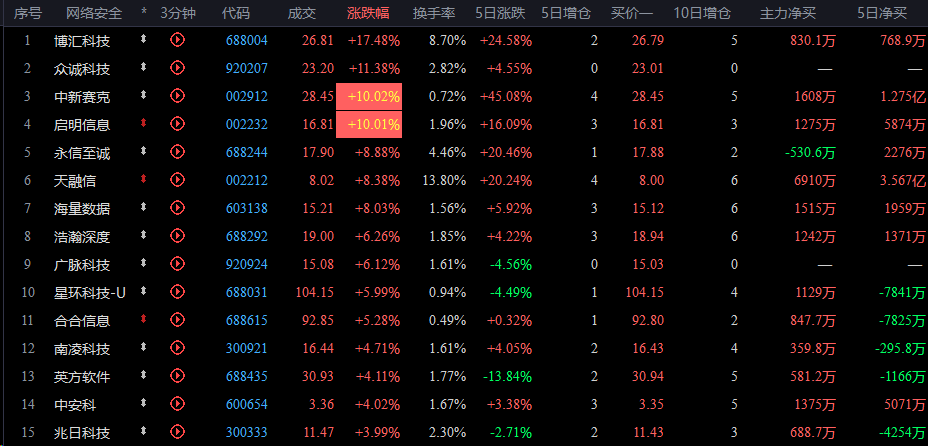Open stock code 688031
This screenshot has width=928, height=446.
click(247, 292)
